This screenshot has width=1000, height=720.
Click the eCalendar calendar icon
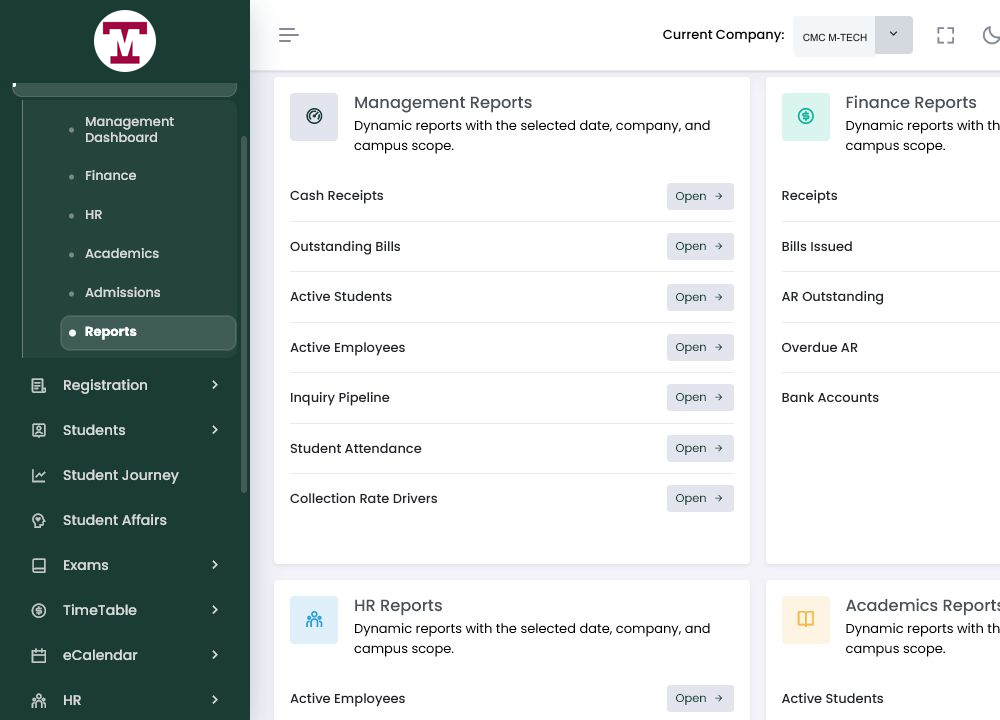pyautogui.click(x=38, y=655)
